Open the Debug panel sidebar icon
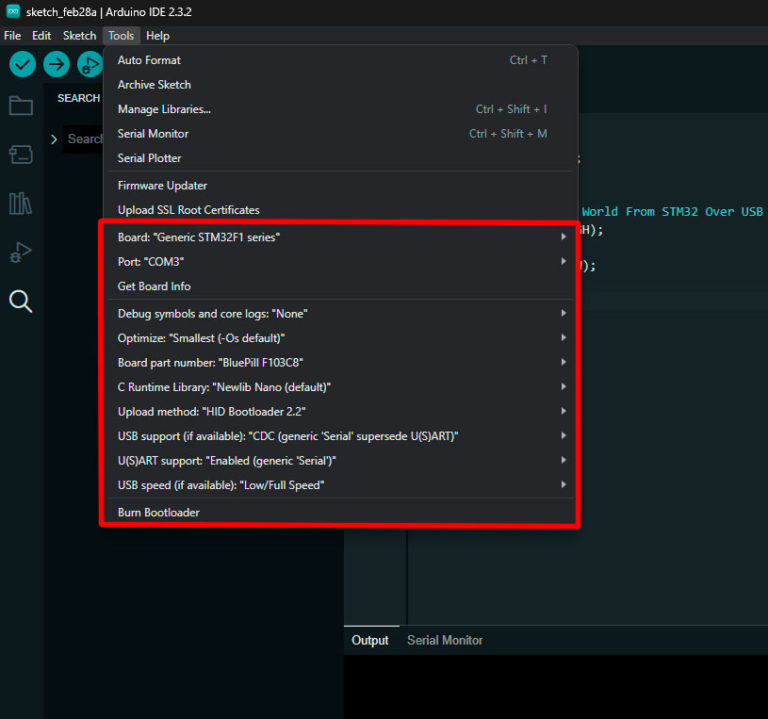 (x=20, y=252)
